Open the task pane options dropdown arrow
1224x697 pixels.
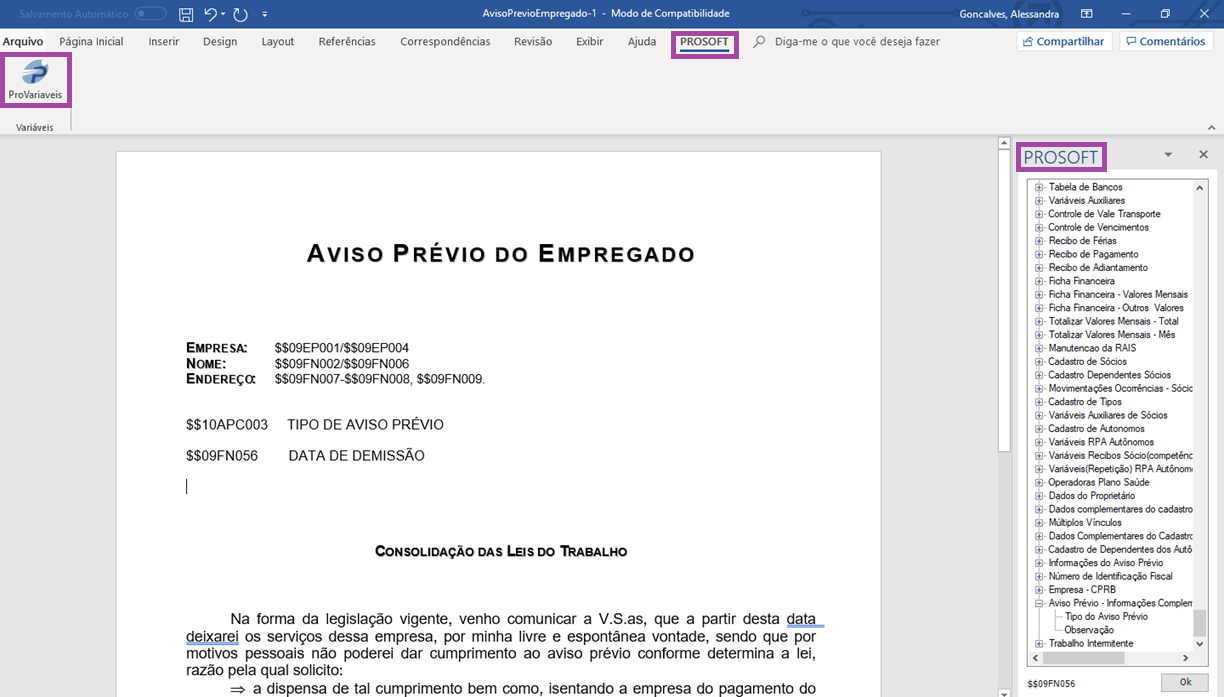[1168, 156]
